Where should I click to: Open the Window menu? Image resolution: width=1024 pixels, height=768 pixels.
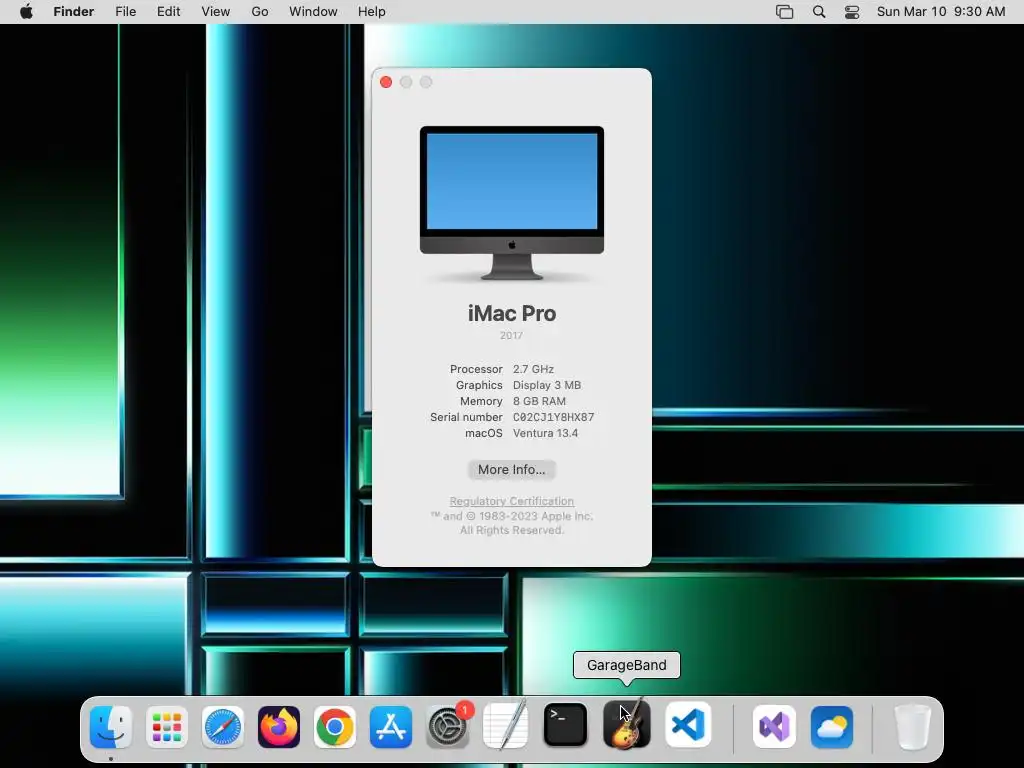(x=313, y=12)
